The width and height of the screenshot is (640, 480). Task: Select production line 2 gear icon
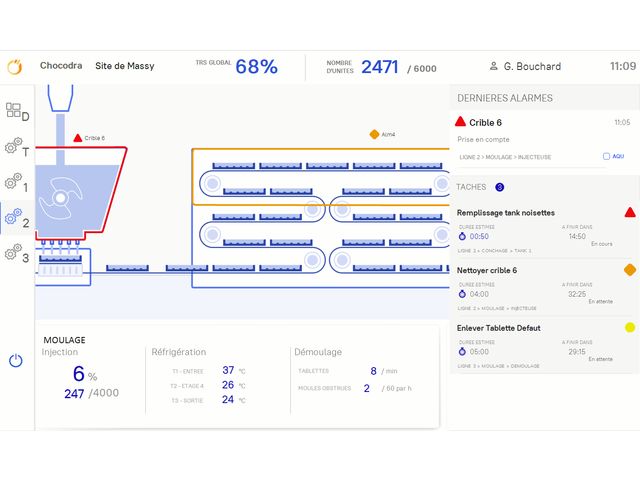pyautogui.click(x=14, y=218)
